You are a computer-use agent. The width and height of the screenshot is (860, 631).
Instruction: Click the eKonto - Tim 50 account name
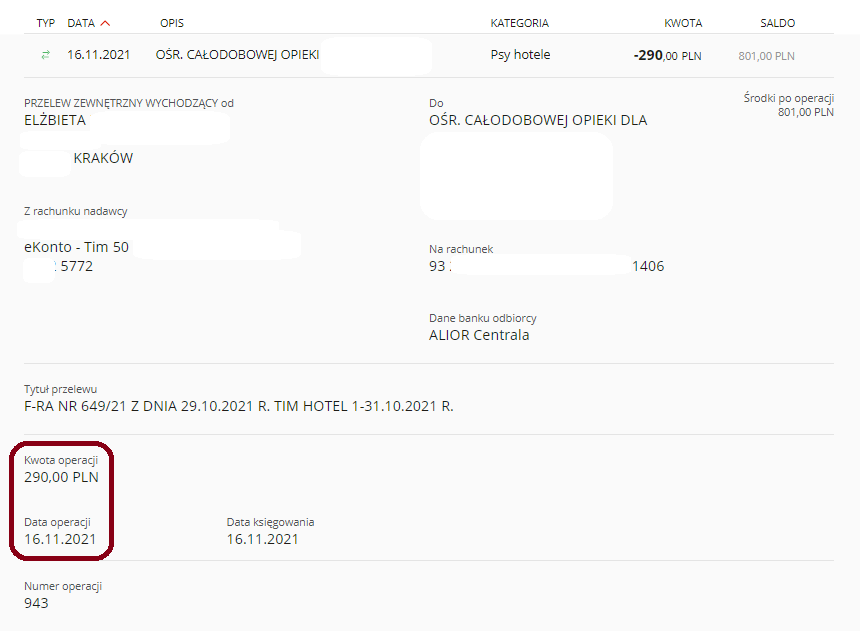(x=76, y=247)
